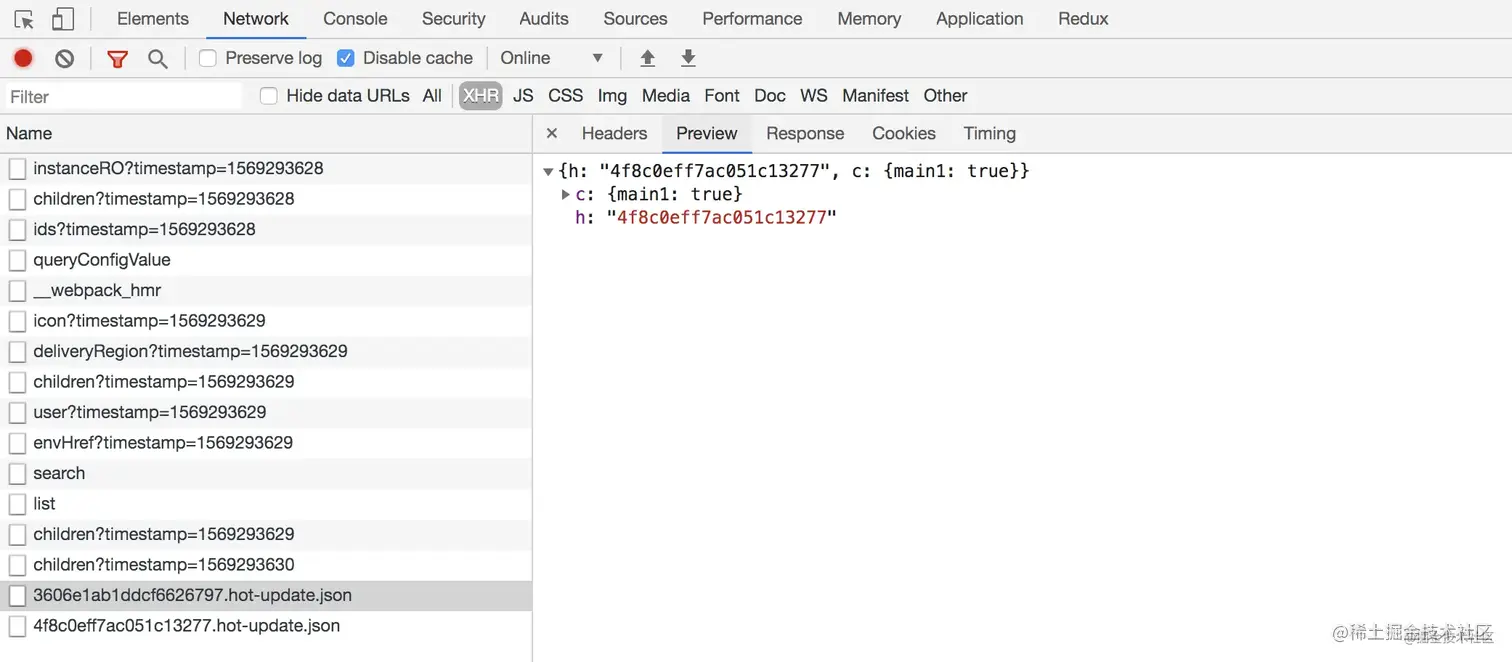Enable the Preserve log checkbox
1512x662 pixels.
[x=208, y=58]
